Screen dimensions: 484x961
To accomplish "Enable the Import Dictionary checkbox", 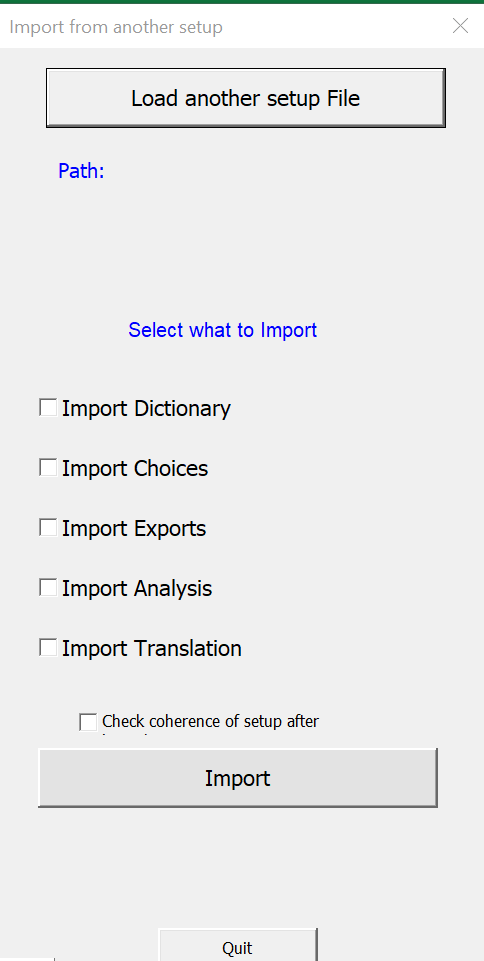I will 48,408.
